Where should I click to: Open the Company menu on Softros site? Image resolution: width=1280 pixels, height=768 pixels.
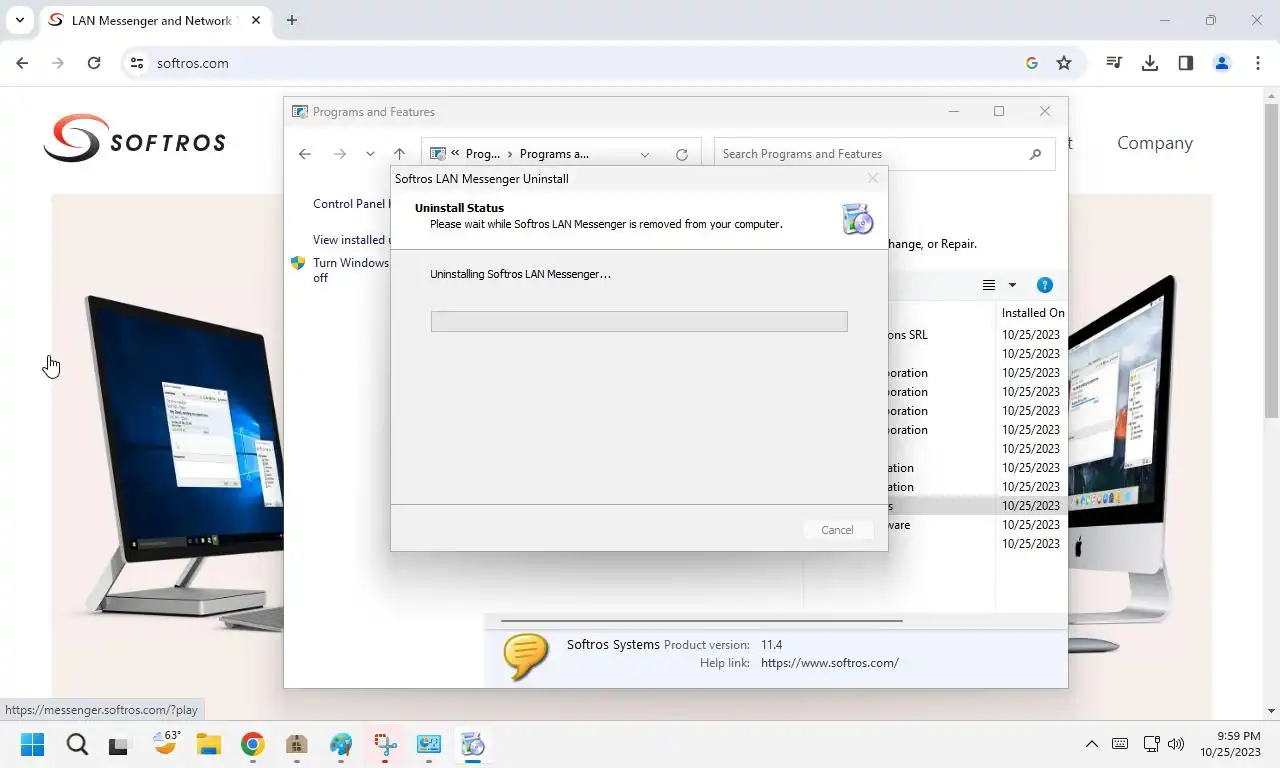click(1155, 143)
